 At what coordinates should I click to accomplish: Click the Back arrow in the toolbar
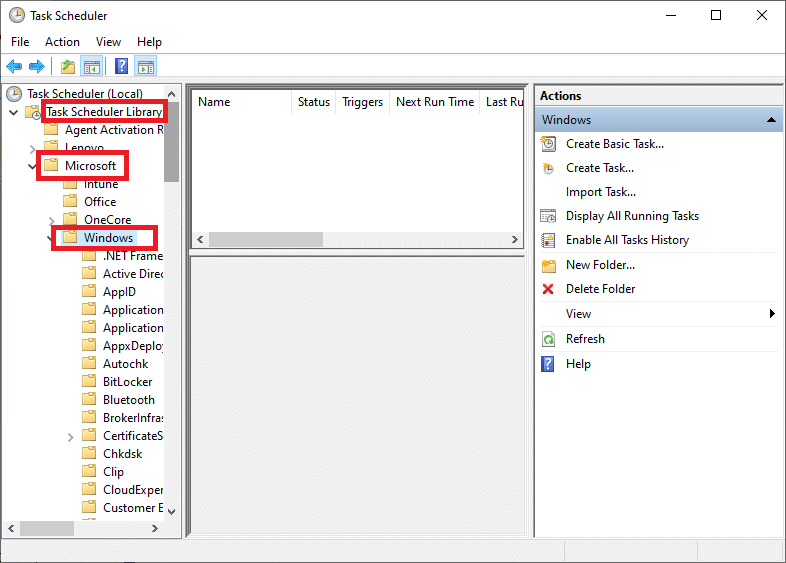point(14,67)
